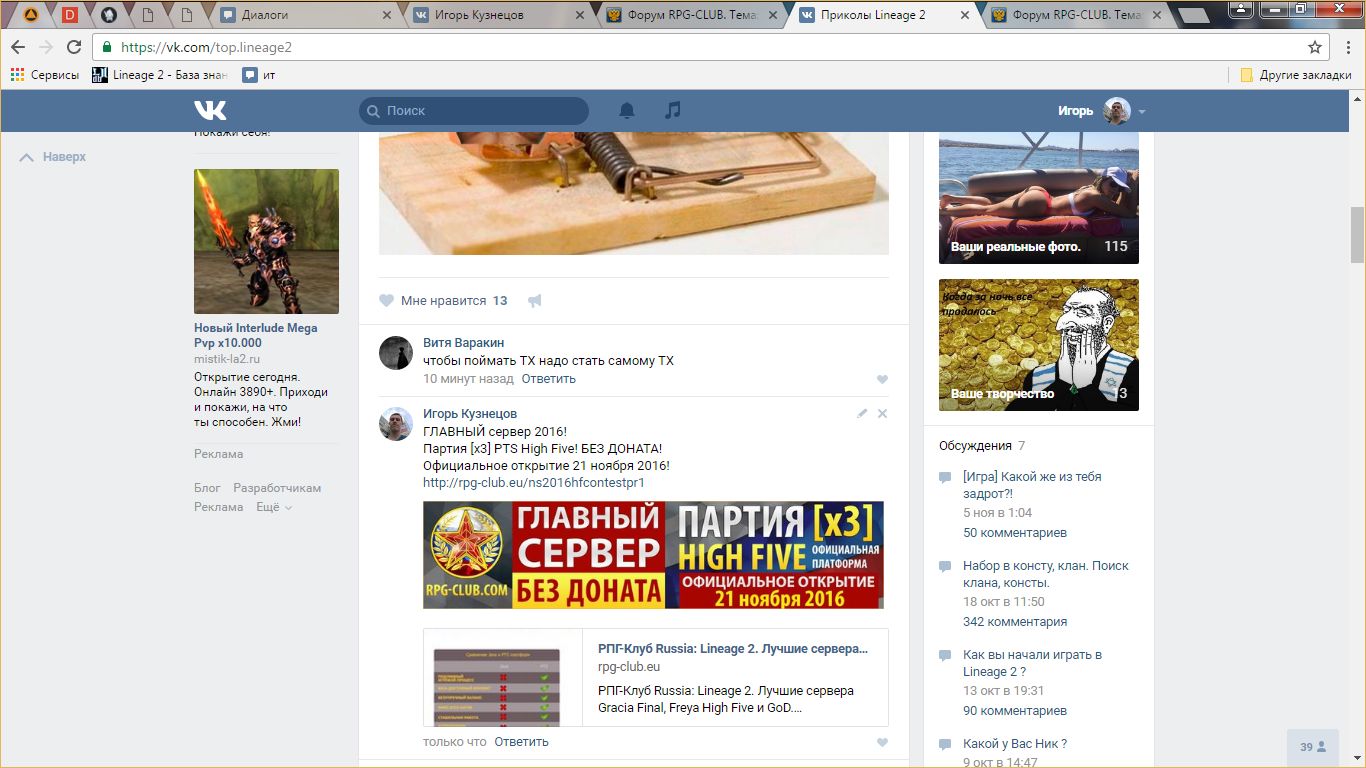Open the ГЛАВНЫЙ СЕРВЕР banner image
Screen dimensions: 1366x768
(653, 555)
